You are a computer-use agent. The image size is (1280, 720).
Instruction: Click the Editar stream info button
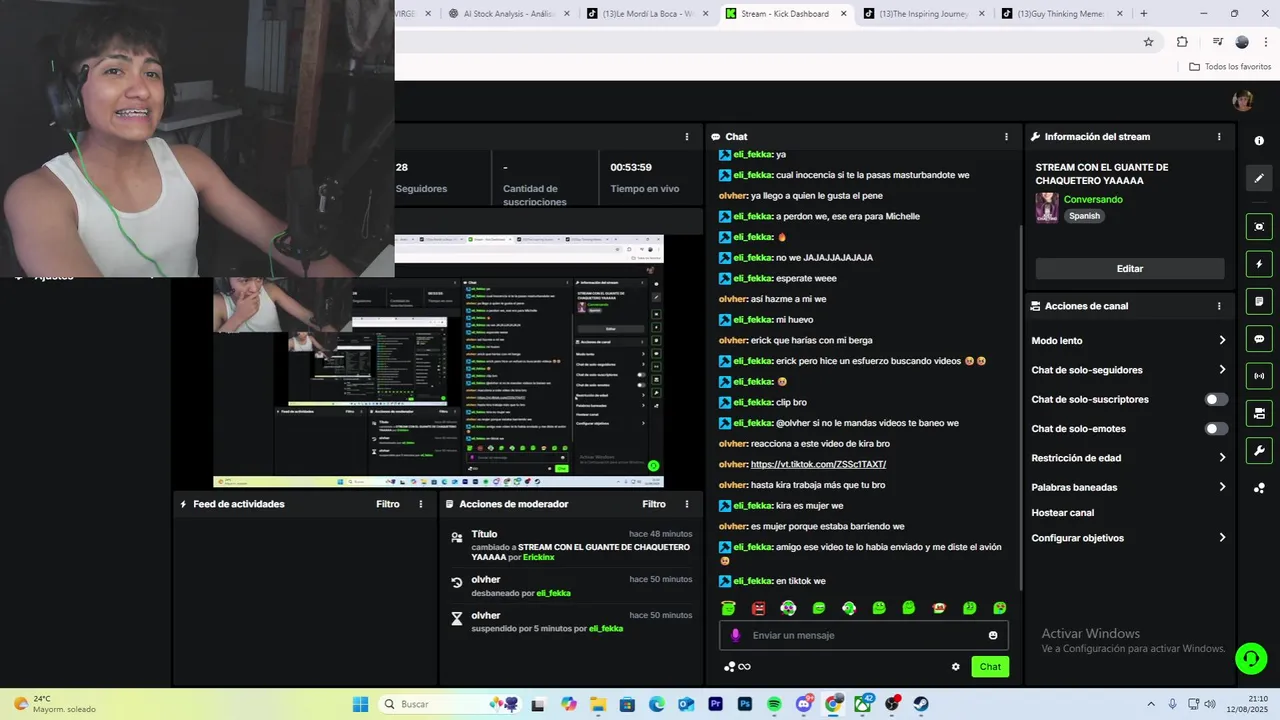click(x=1130, y=269)
